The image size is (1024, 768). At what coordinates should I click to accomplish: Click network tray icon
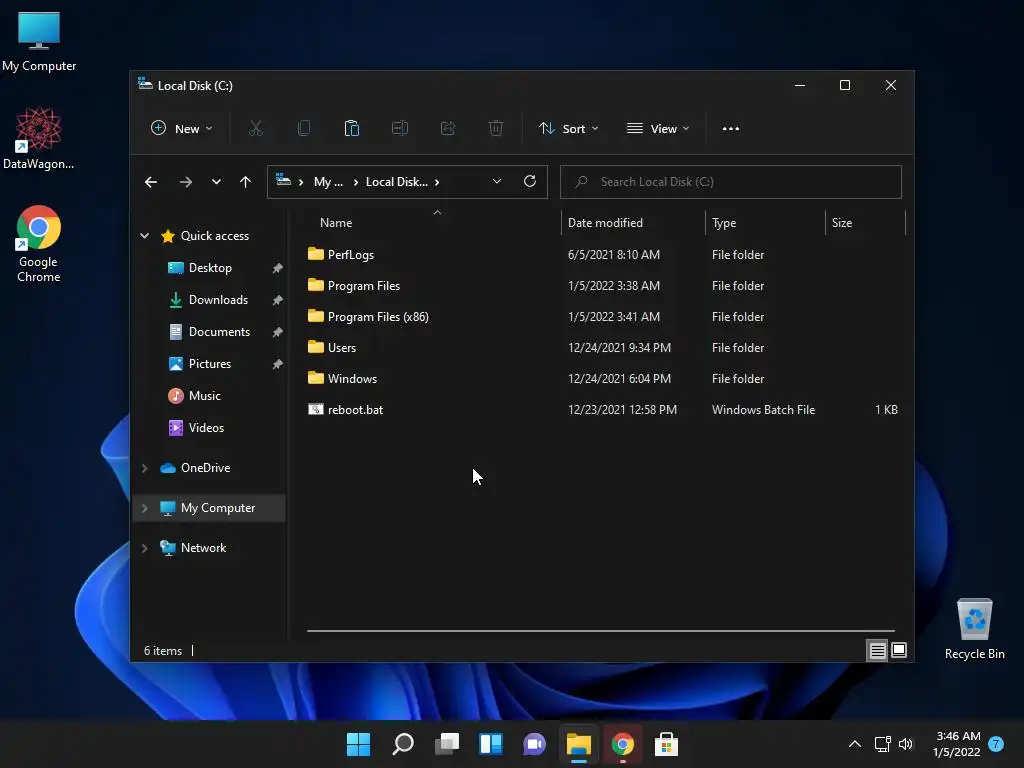pos(882,744)
